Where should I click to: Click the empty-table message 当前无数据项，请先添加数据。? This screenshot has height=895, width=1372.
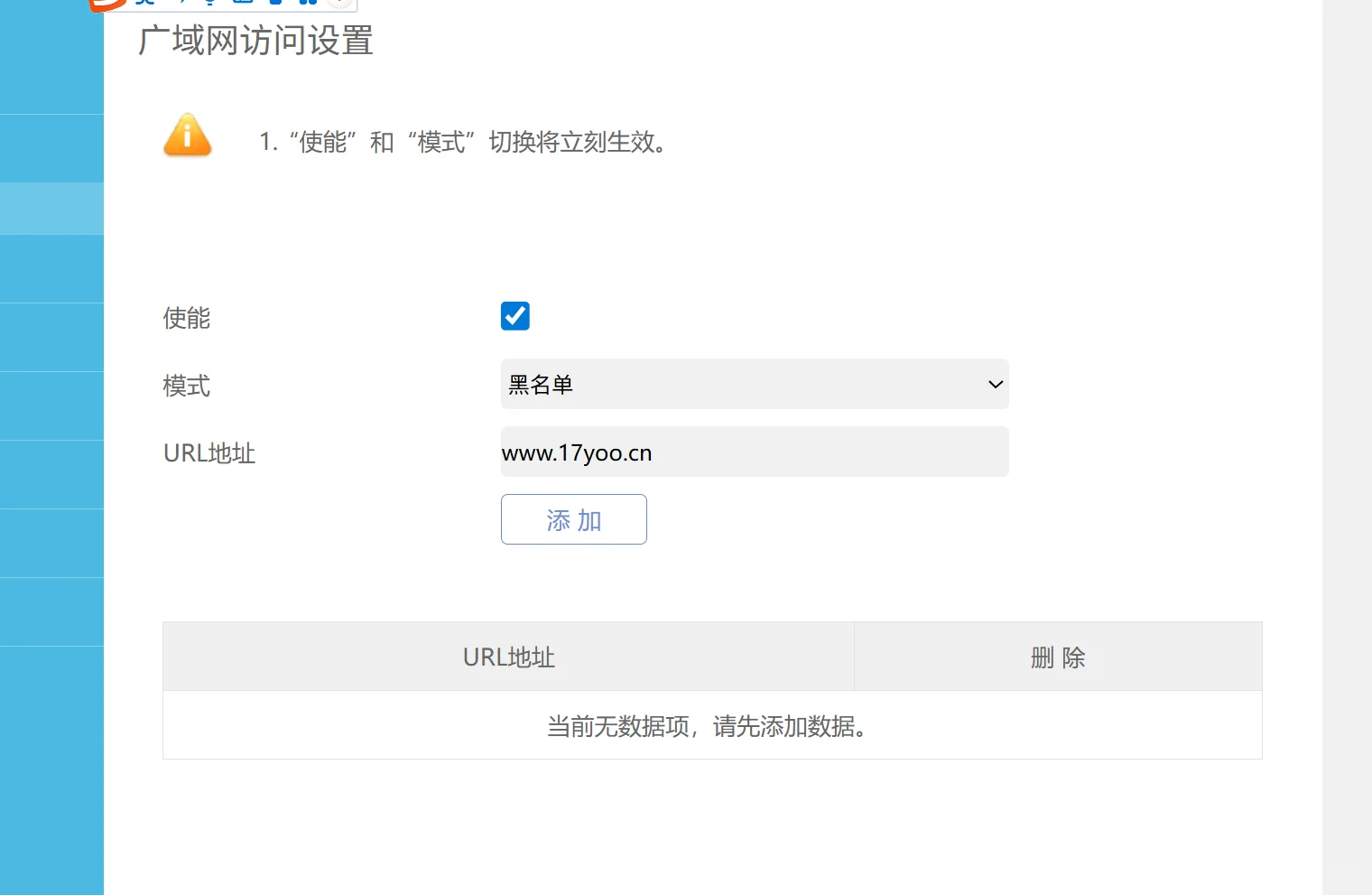(x=709, y=726)
